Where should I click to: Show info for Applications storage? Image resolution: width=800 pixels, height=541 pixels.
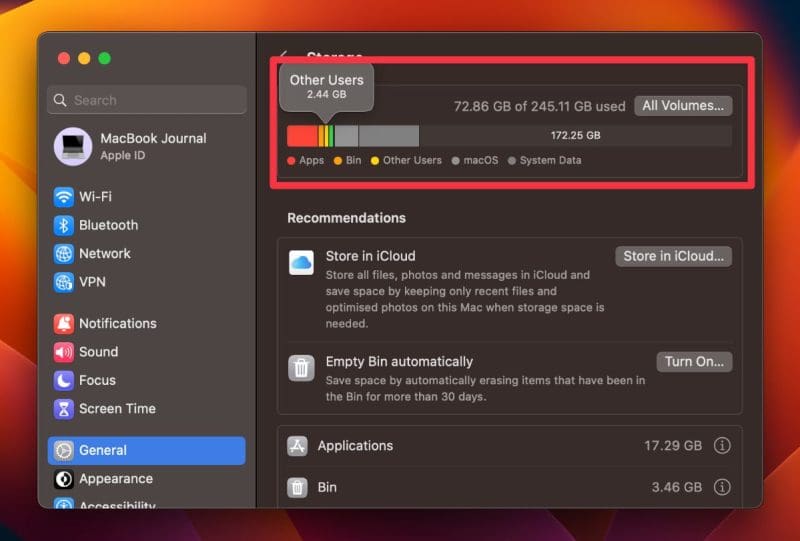tap(722, 446)
